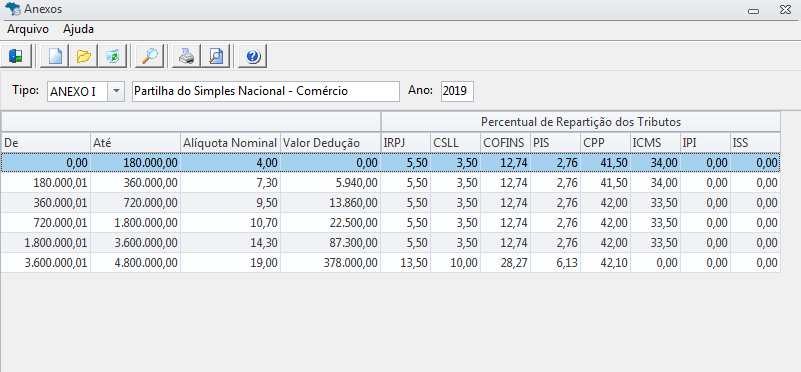801x372 pixels.
Task: Click the exit door toolbar icon
Action: pos(16,56)
